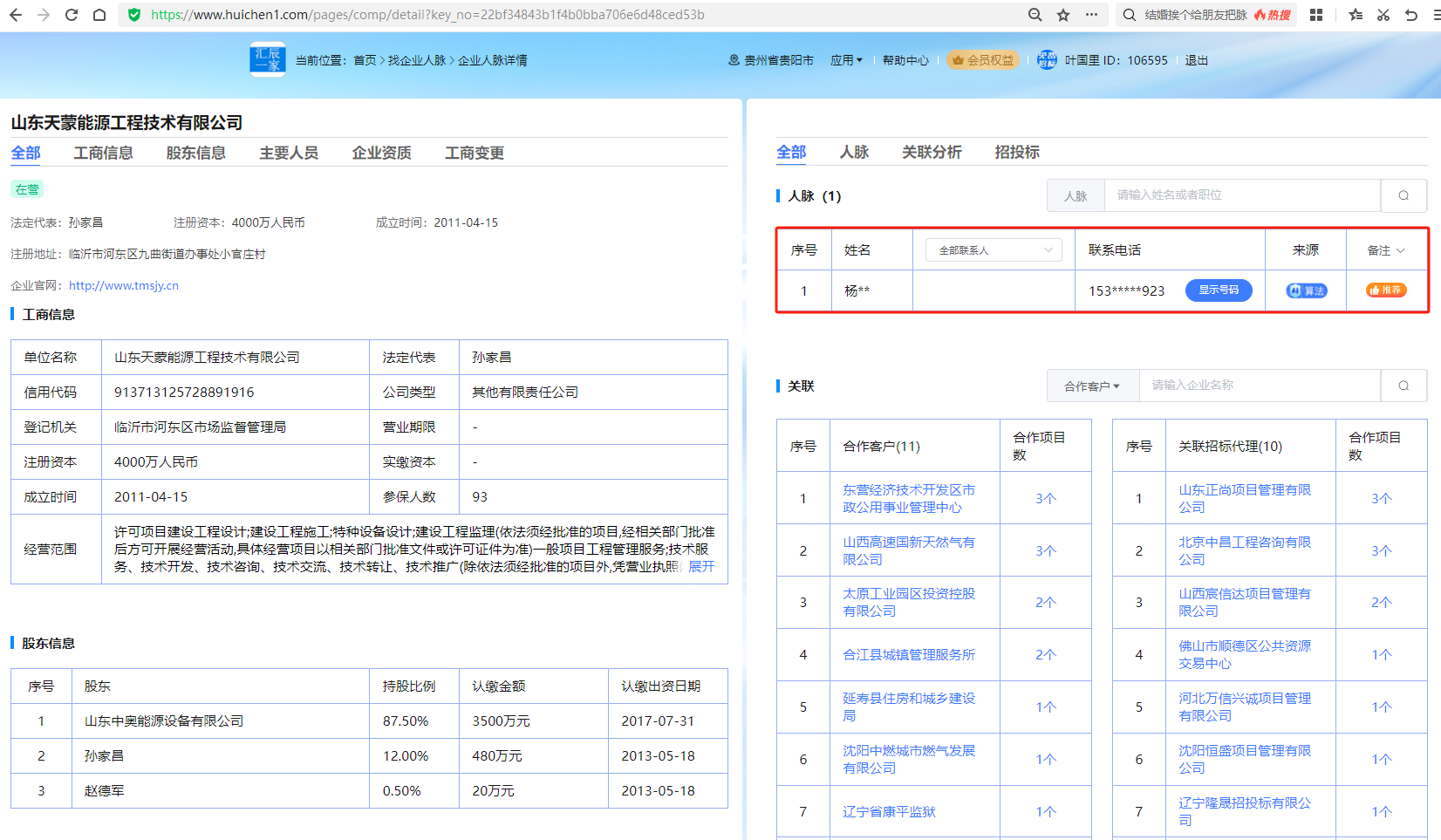
Task: Click the undo arrow icon in the browser toolbar
Action: coord(1411,15)
